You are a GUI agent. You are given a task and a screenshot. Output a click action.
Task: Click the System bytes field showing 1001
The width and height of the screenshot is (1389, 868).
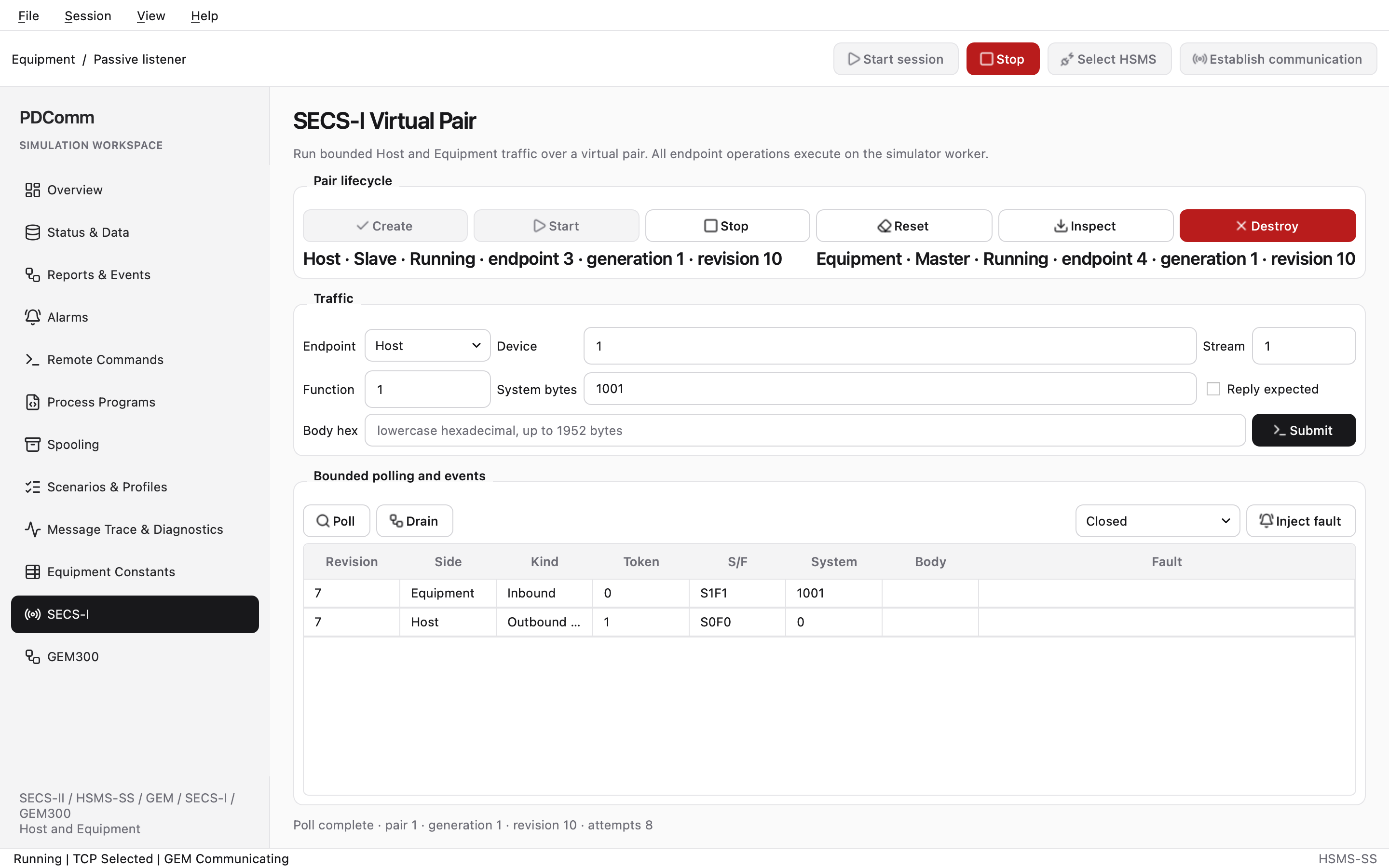point(890,389)
